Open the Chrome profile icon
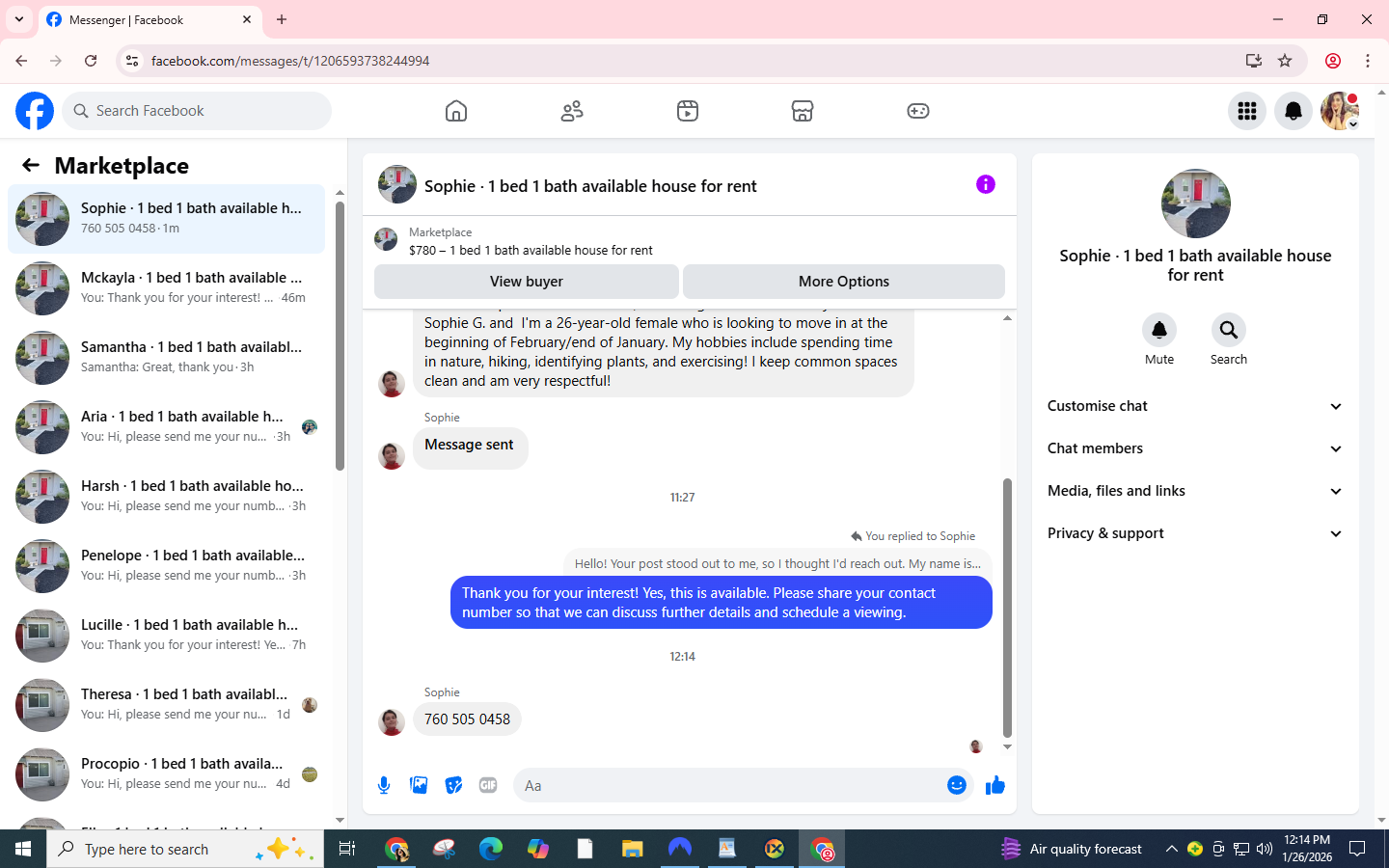 (1333, 61)
